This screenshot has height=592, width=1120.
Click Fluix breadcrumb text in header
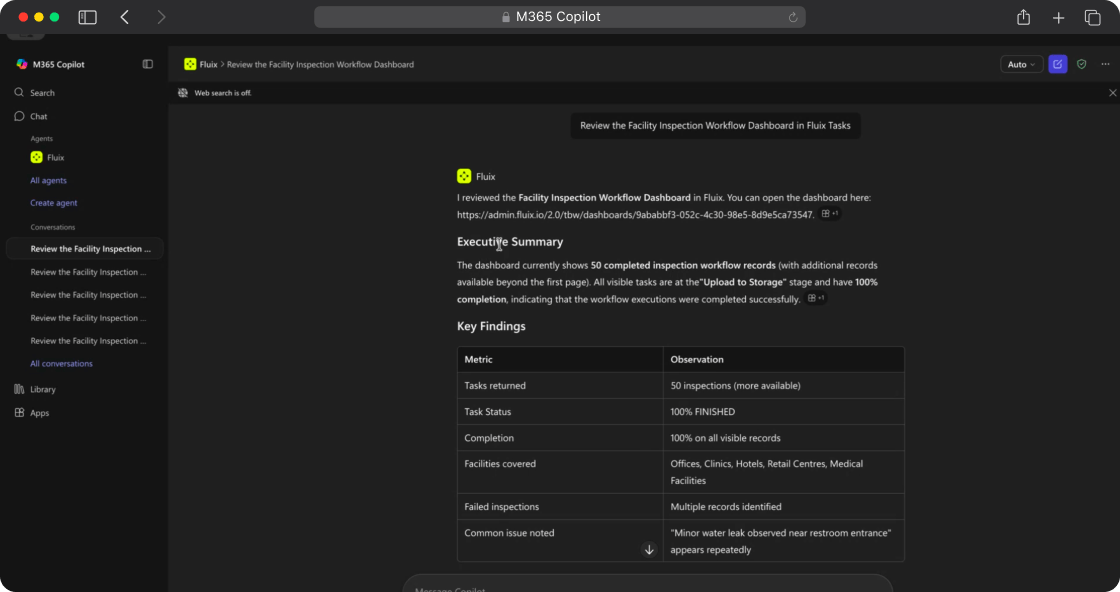[x=209, y=64]
